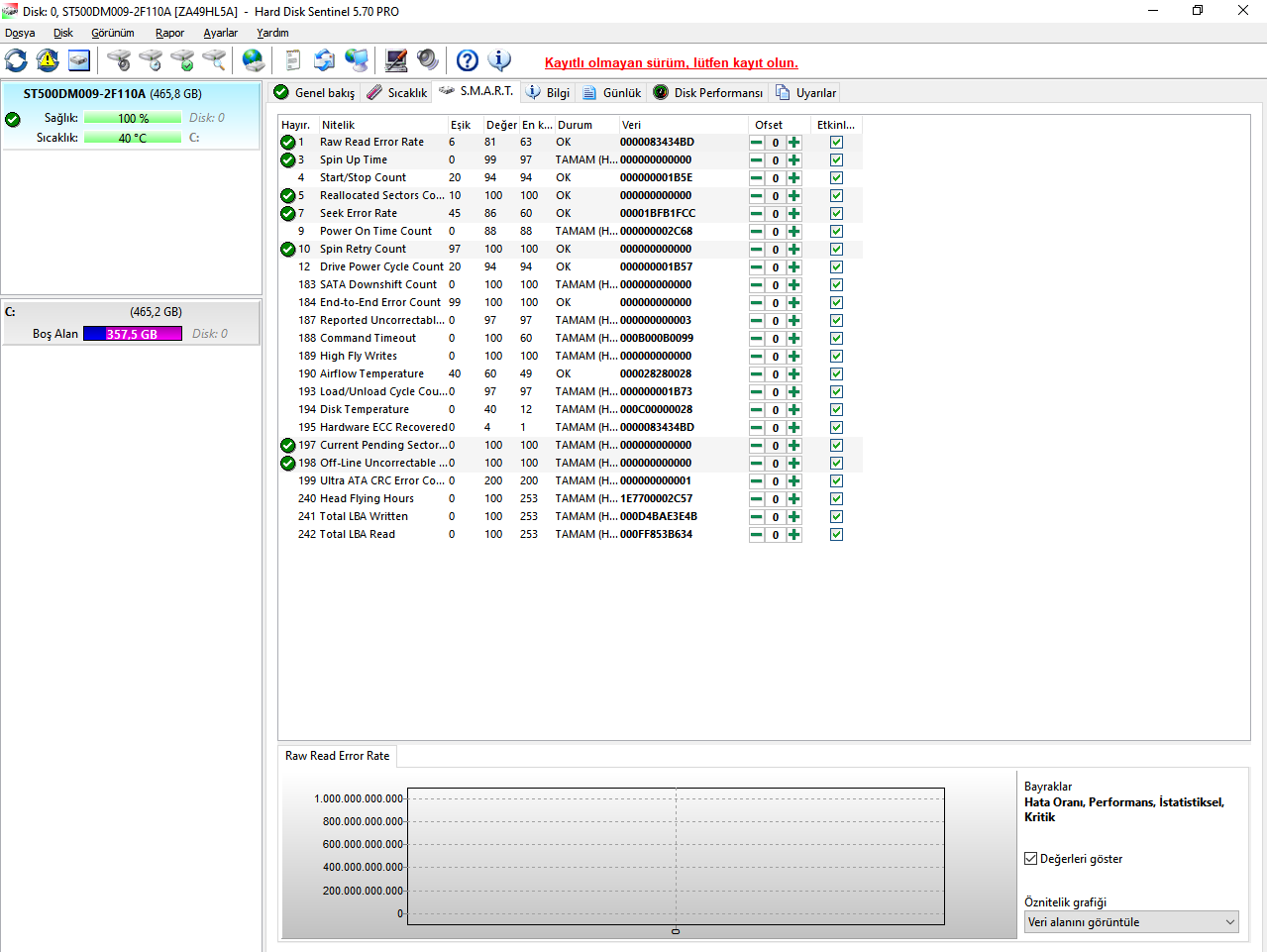The width and height of the screenshot is (1267, 952).
Task: Click the 'Kayıtlı olmayan sürüm' registration link
Action: click(x=672, y=62)
